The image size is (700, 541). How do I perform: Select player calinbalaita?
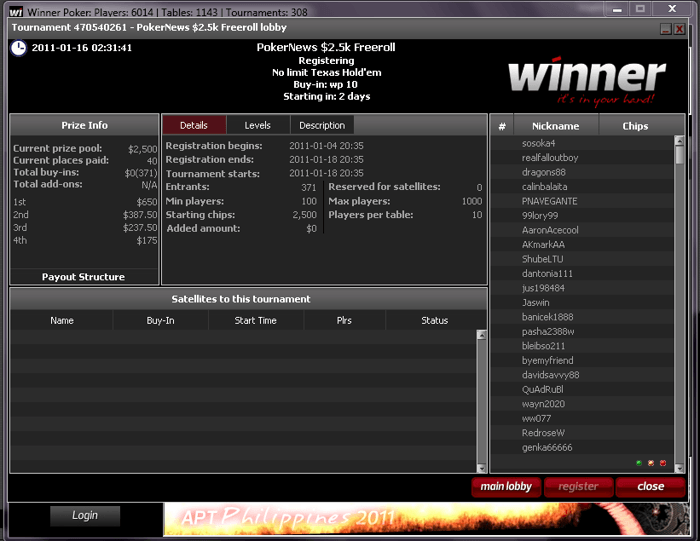point(583,187)
